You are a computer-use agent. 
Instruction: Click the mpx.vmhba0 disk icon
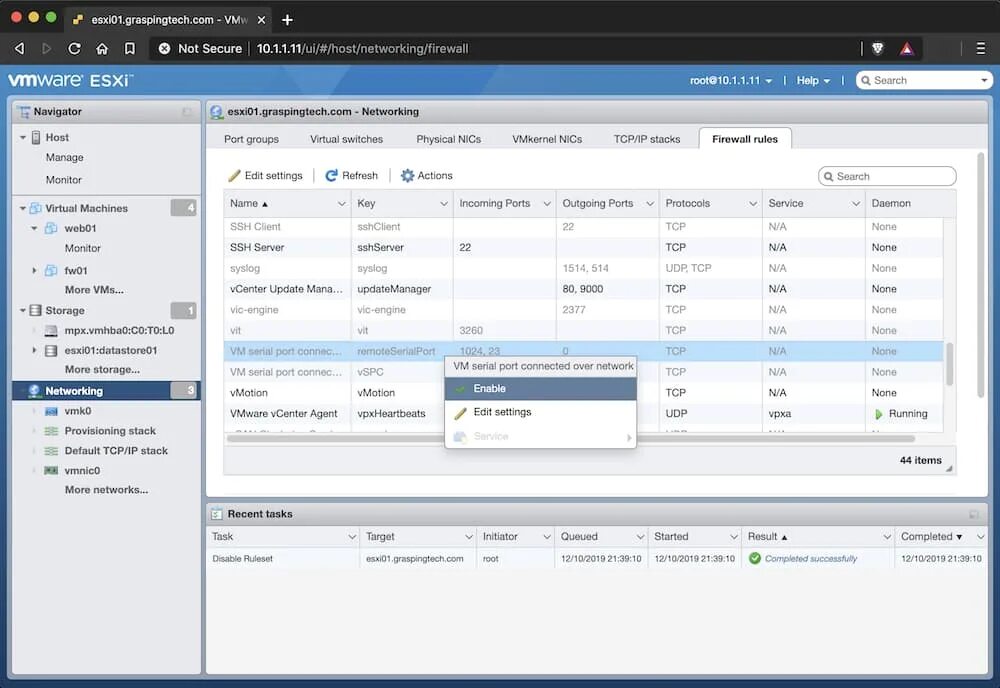51,331
